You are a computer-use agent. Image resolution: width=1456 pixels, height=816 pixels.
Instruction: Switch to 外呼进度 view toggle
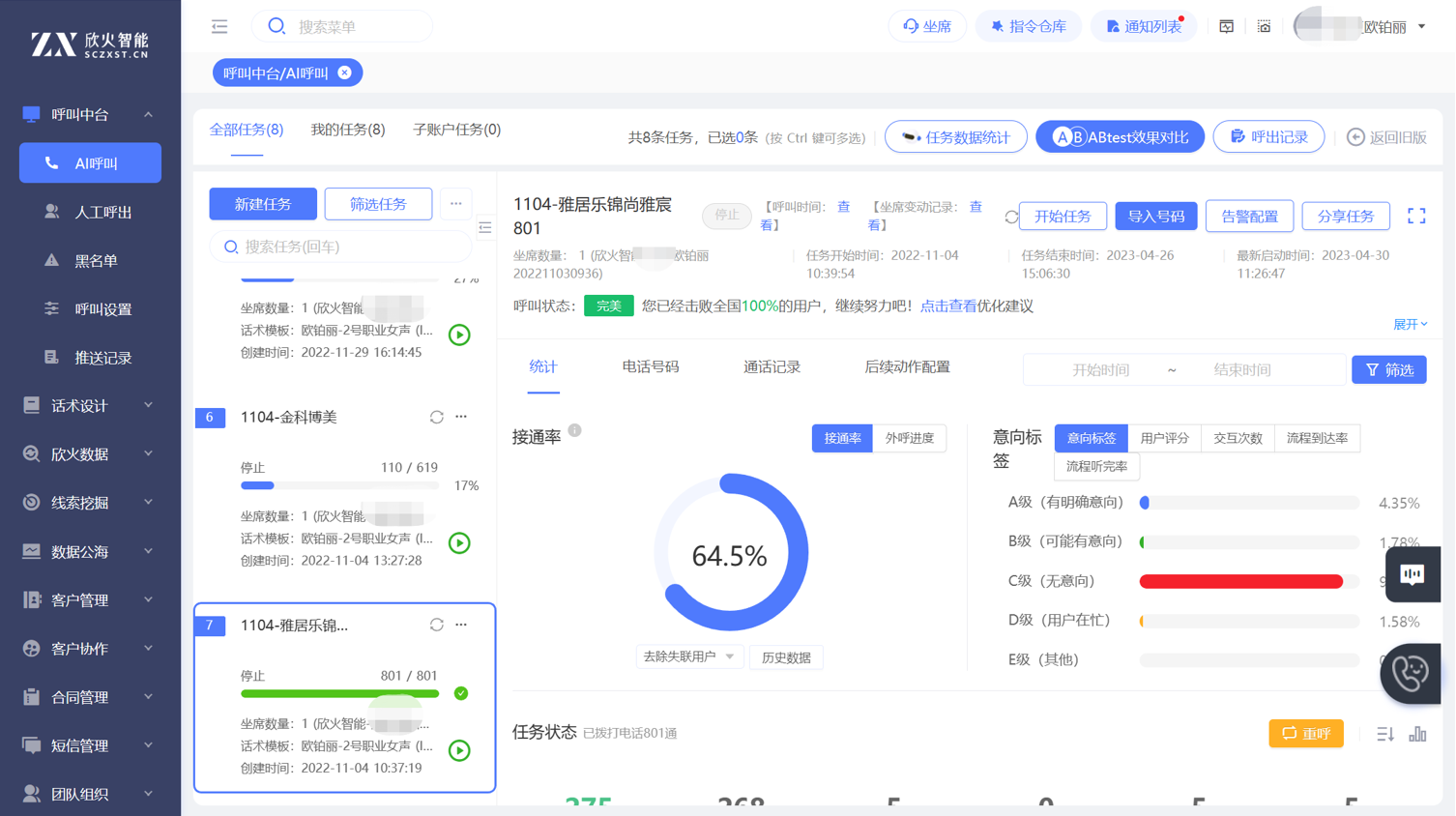(909, 439)
